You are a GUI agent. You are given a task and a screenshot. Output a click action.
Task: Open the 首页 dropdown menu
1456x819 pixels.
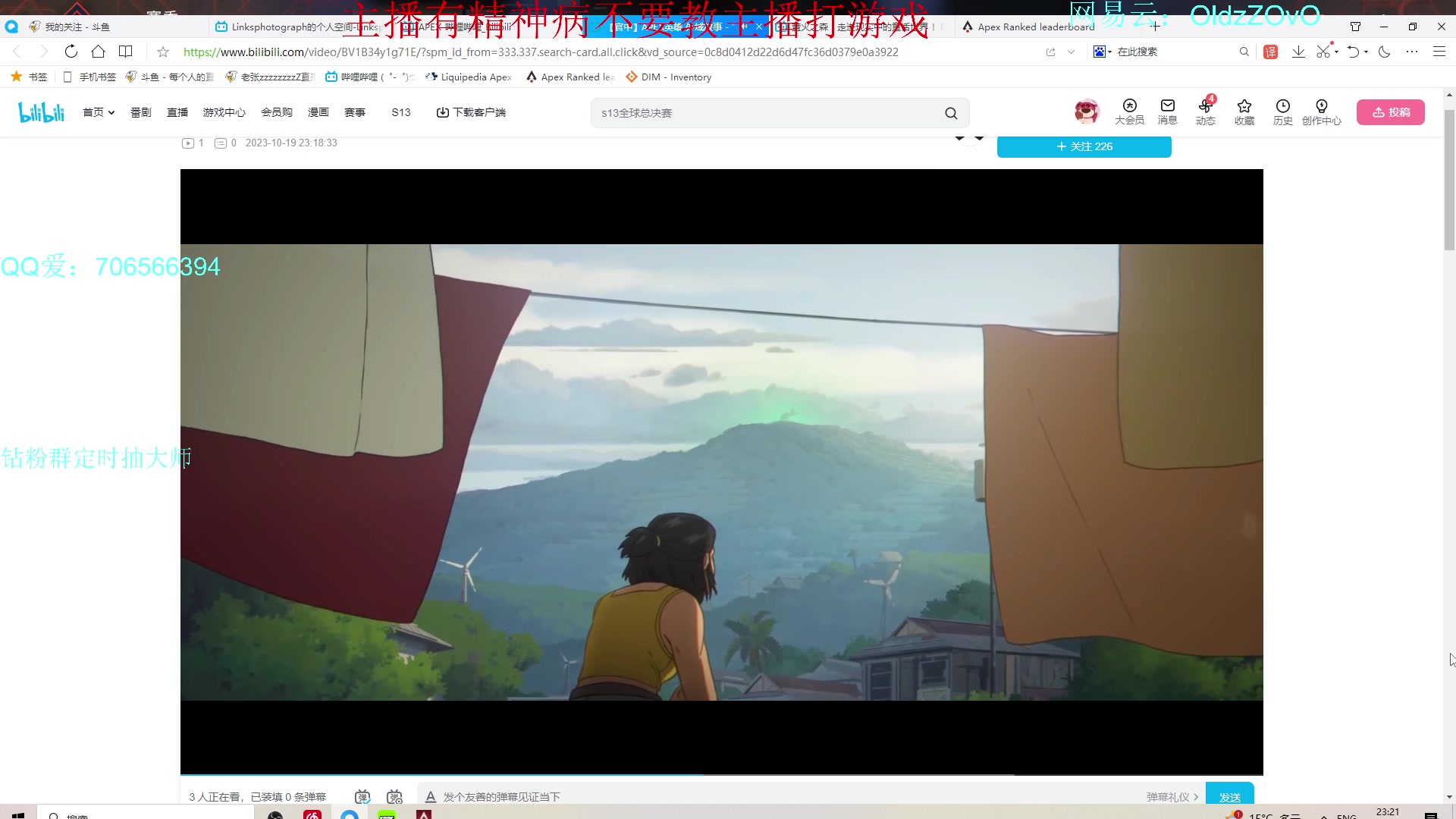point(99,112)
